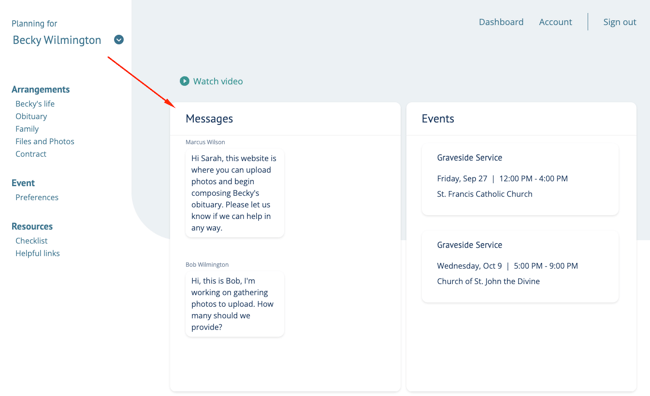Select Bob Wilmington's message bubble

coord(235,304)
